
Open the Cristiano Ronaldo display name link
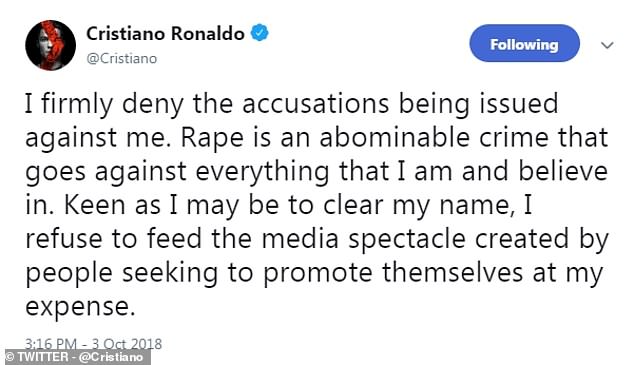(165, 33)
